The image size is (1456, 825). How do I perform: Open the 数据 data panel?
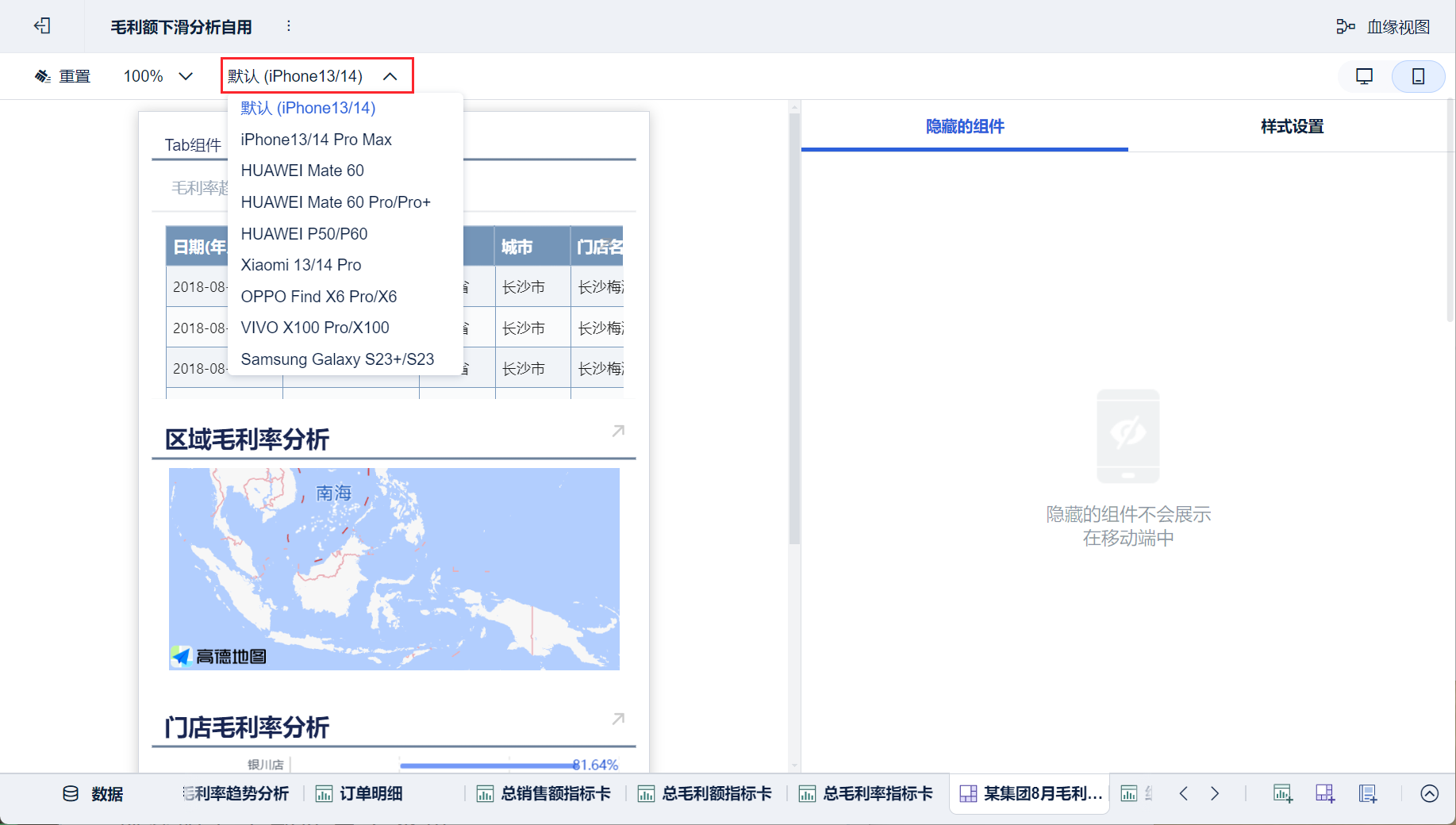coord(93,794)
